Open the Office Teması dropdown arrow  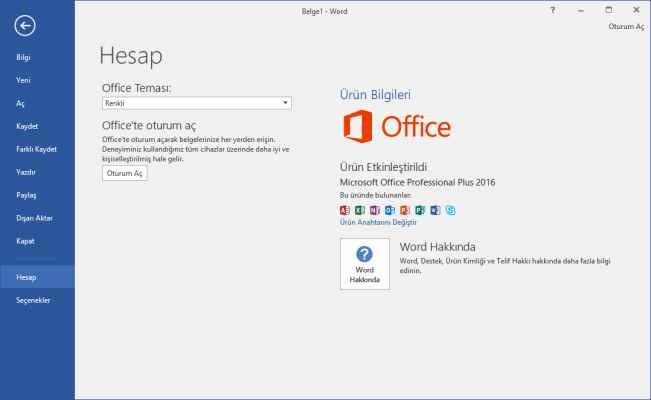point(285,103)
